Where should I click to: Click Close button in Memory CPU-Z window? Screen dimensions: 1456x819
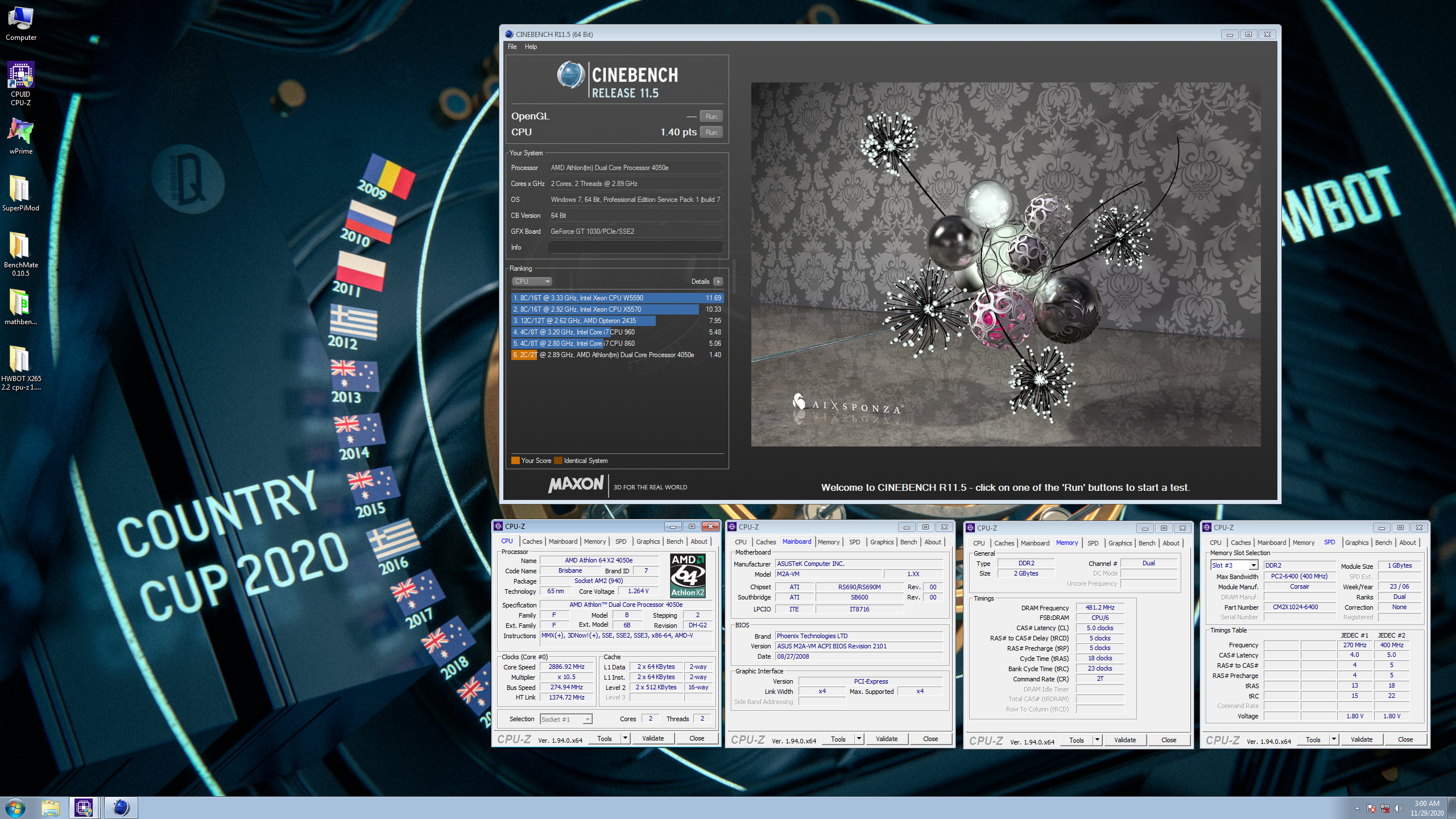point(1169,740)
